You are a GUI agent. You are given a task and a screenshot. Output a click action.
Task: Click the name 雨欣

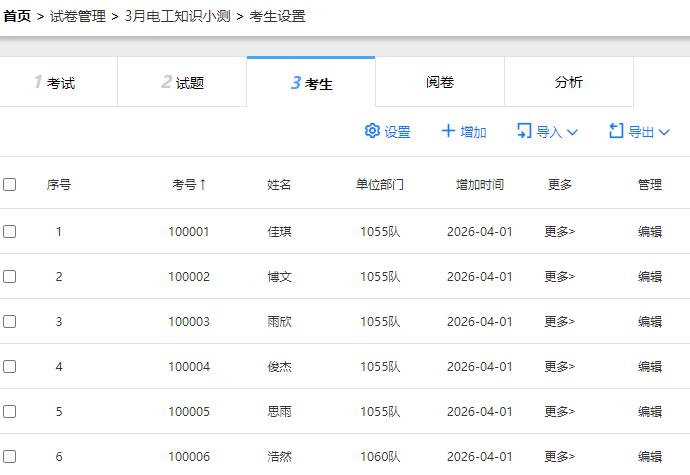coord(279,321)
